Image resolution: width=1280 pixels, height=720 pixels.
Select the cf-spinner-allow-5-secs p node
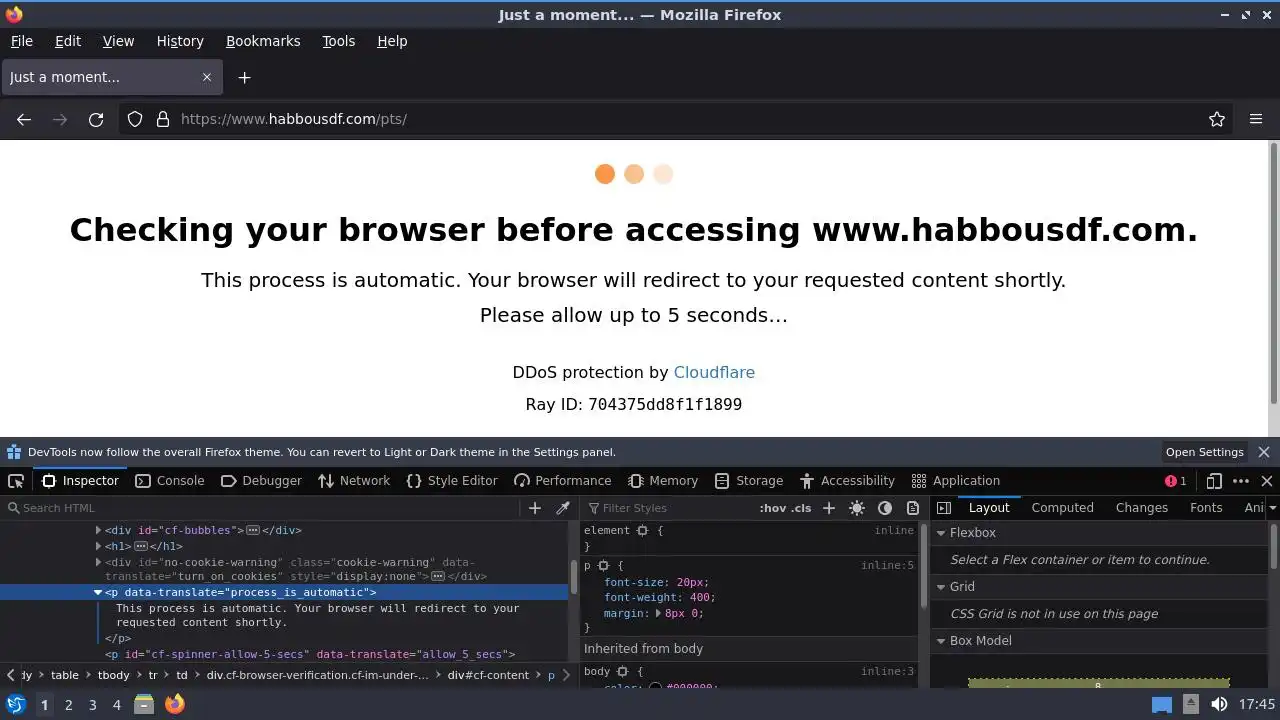[310, 654]
